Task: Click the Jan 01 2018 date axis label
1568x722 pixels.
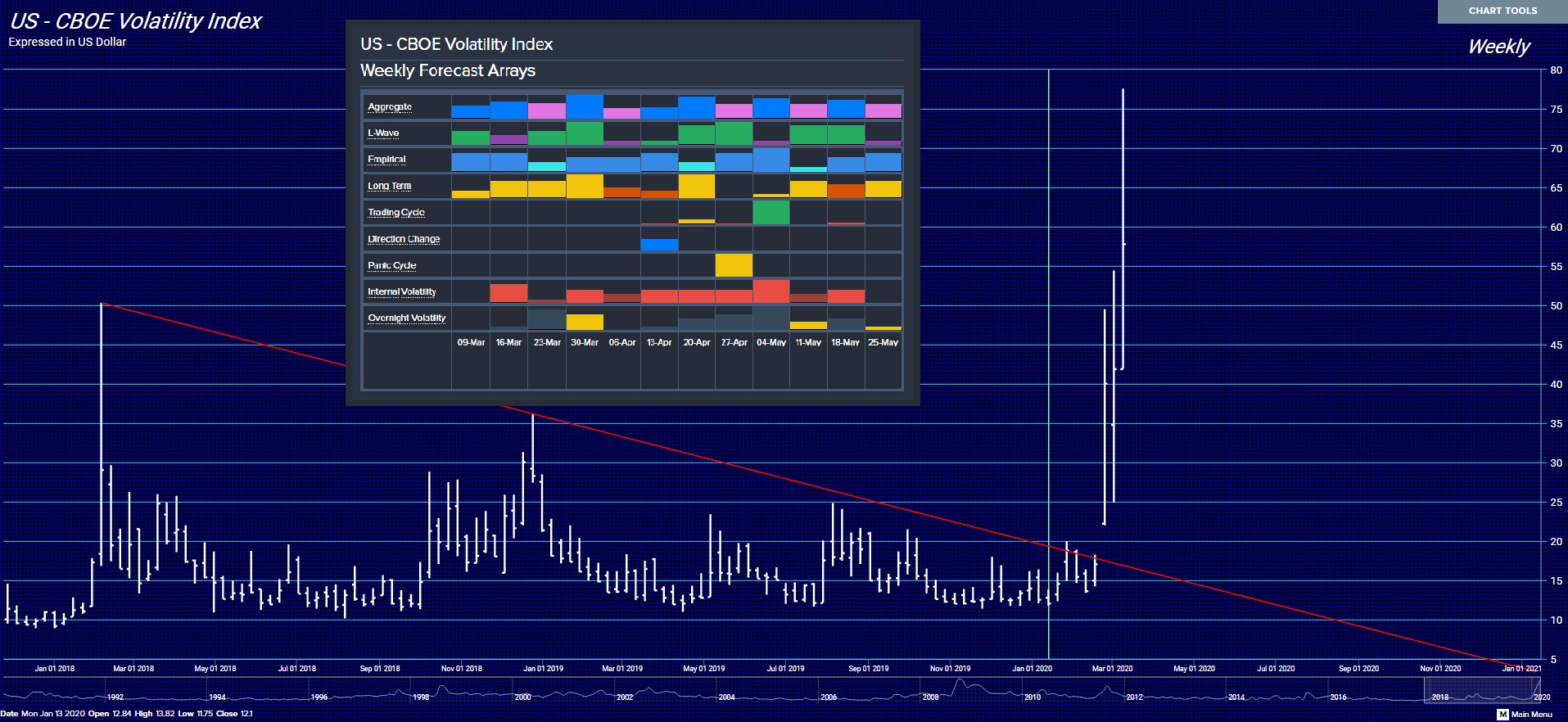Action: (x=54, y=669)
